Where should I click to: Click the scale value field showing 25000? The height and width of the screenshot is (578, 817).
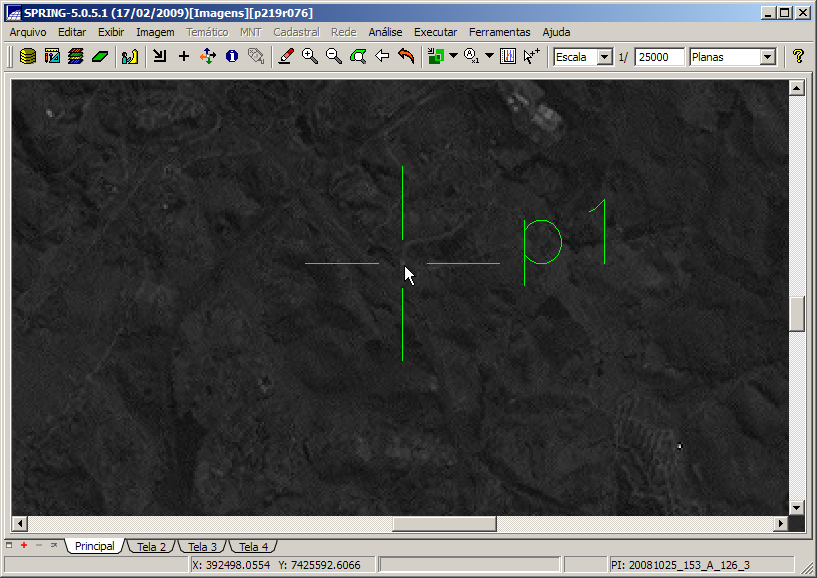tap(658, 57)
